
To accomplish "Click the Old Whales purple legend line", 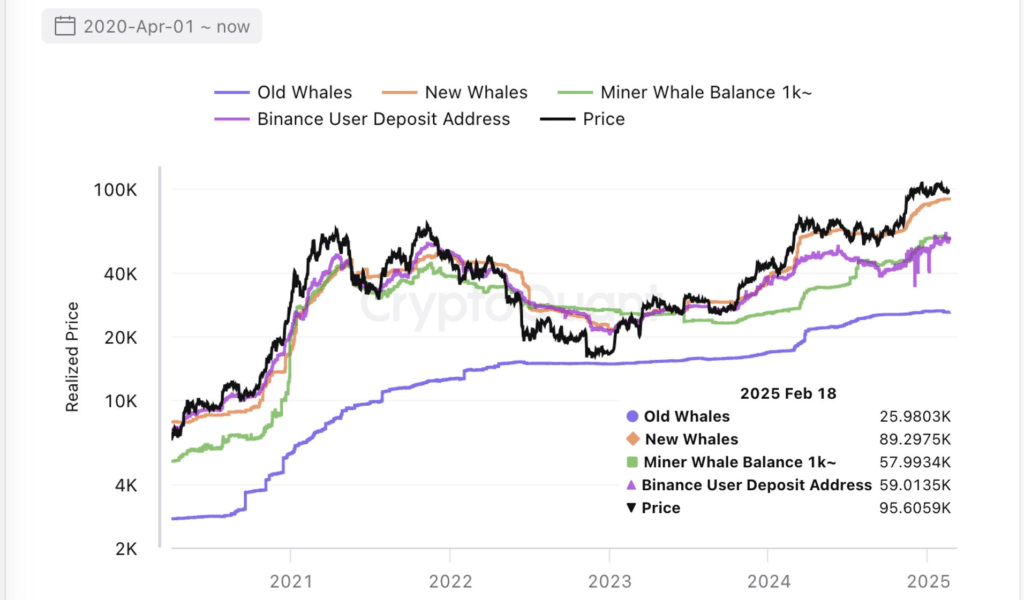I will coord(232,93).
